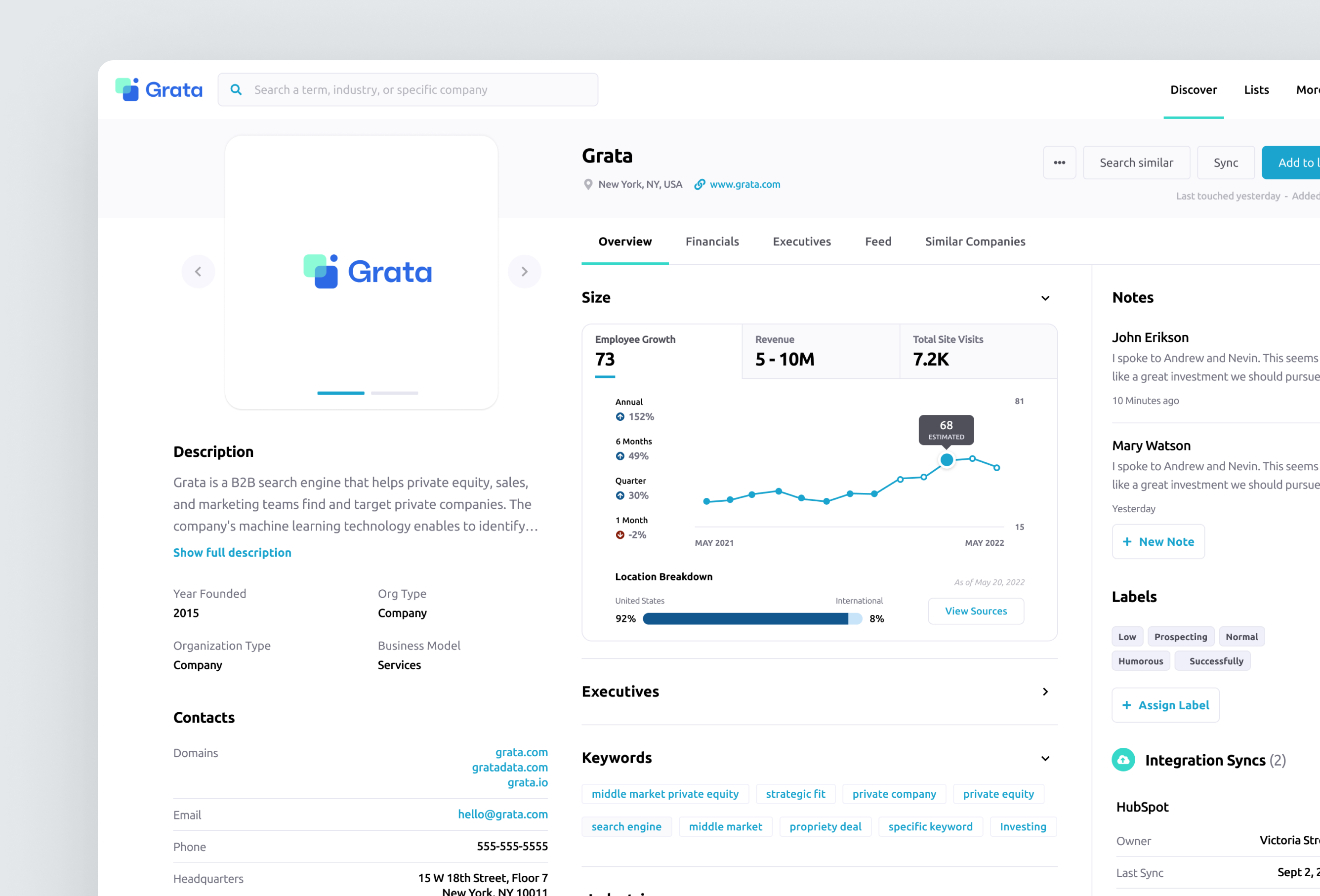Click the website link chain icon

[700, 185]
